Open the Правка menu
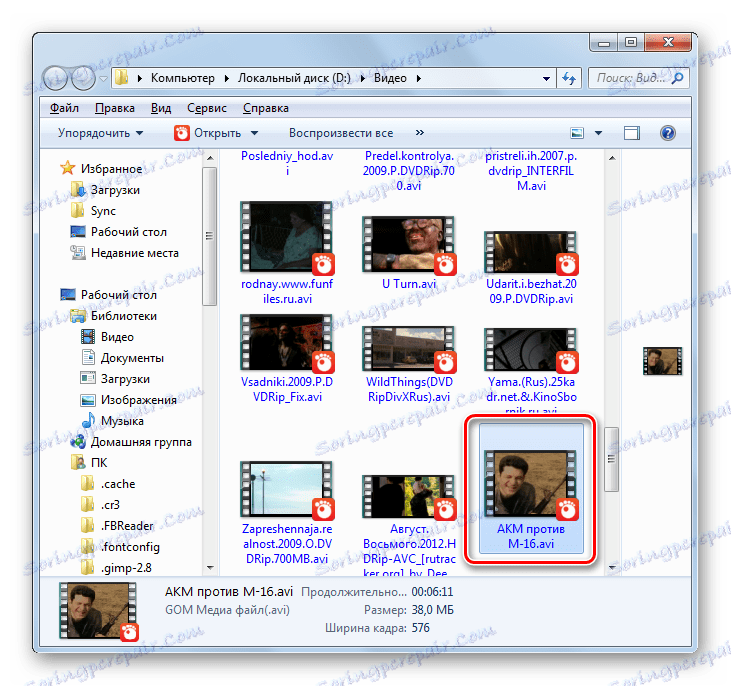This screenshot has height=686, width=731. click(x=115, y=108)
